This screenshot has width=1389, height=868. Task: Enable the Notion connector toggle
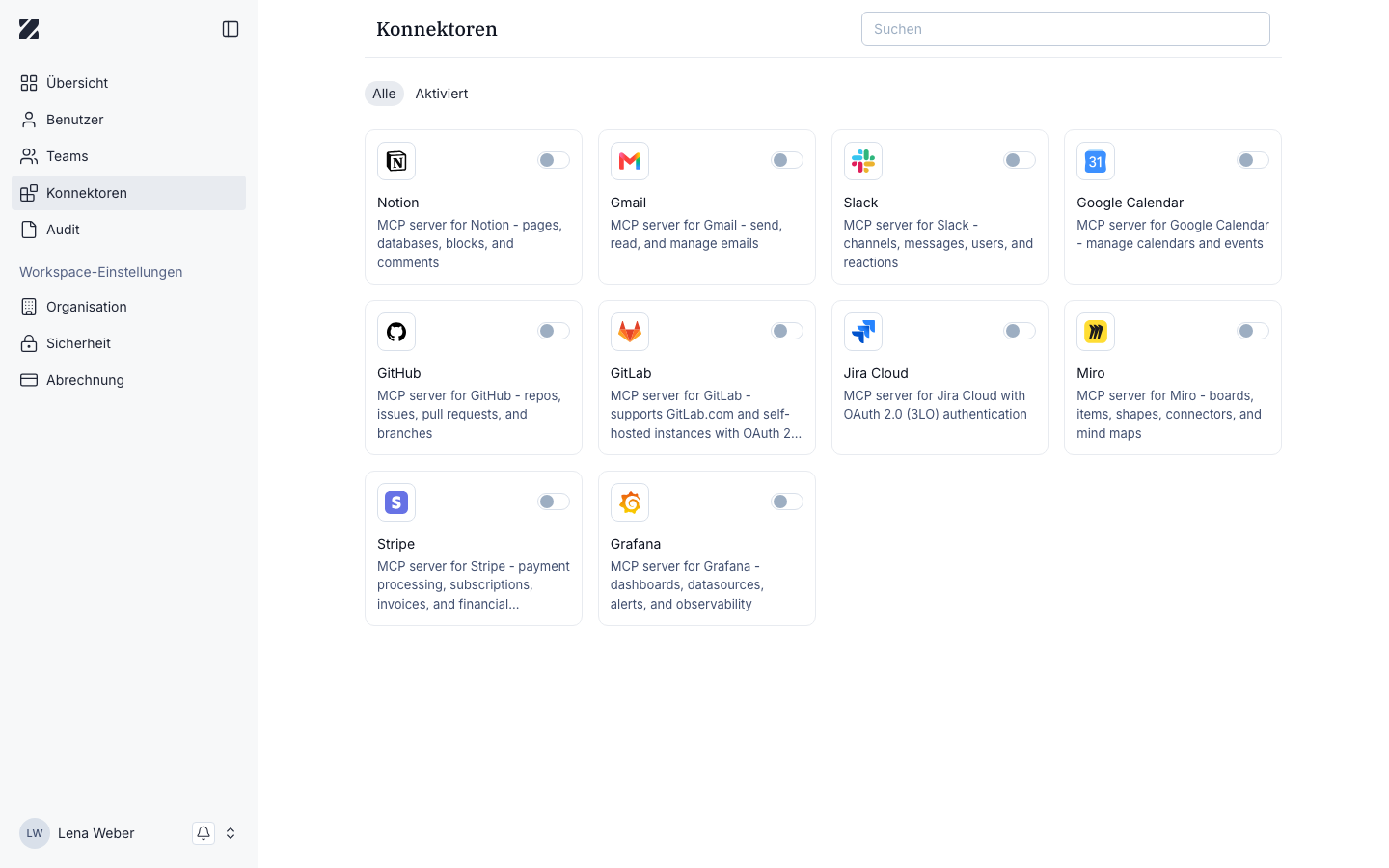[554, 160]
